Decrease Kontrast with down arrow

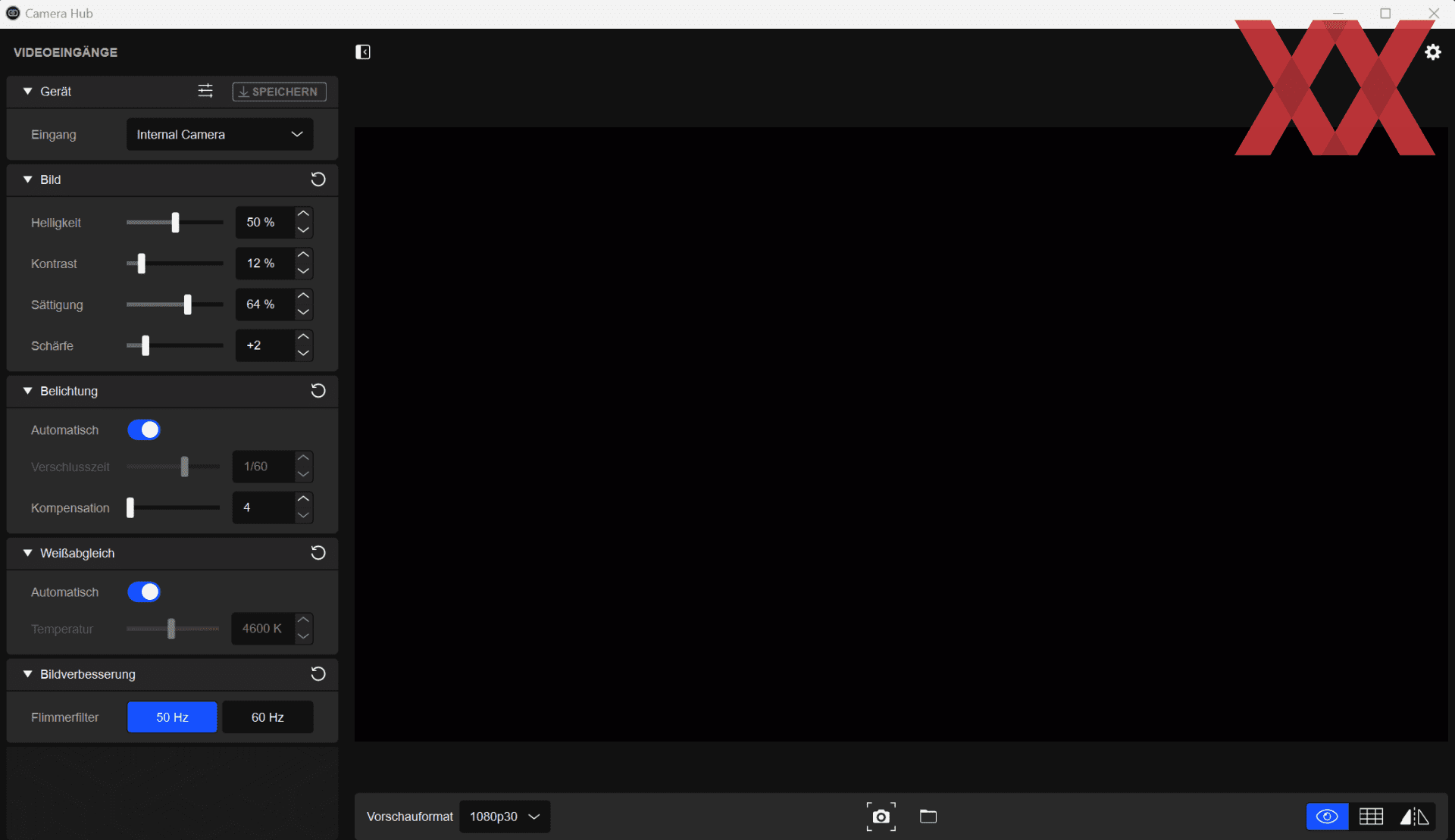[x=303, y=271]
